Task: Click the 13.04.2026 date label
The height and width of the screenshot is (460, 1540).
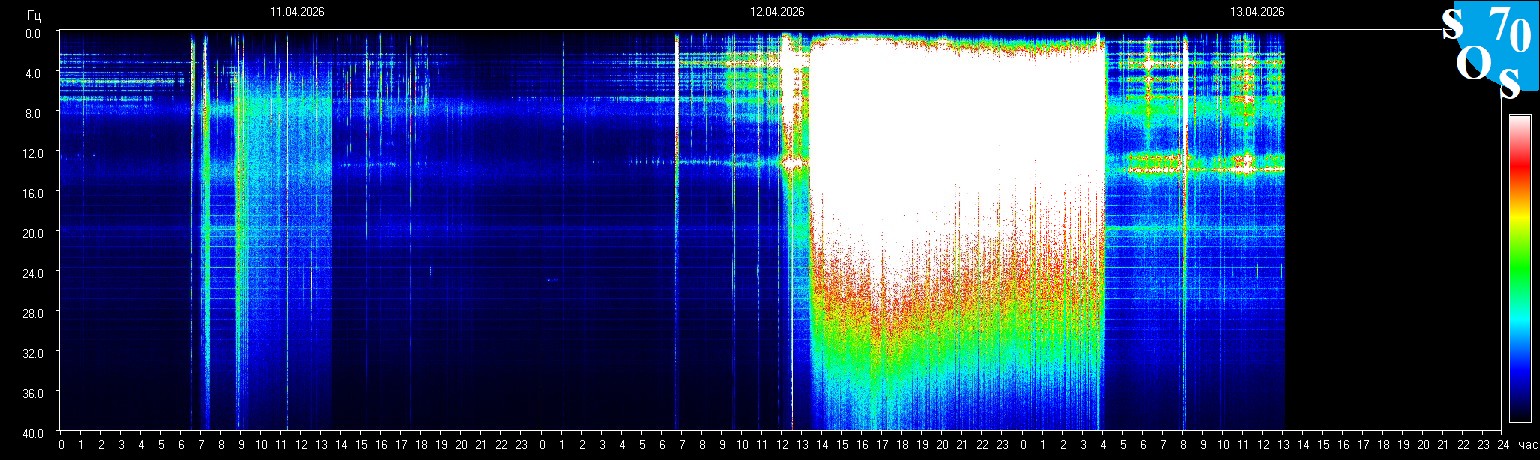Action: click(x=1257, y=12)
